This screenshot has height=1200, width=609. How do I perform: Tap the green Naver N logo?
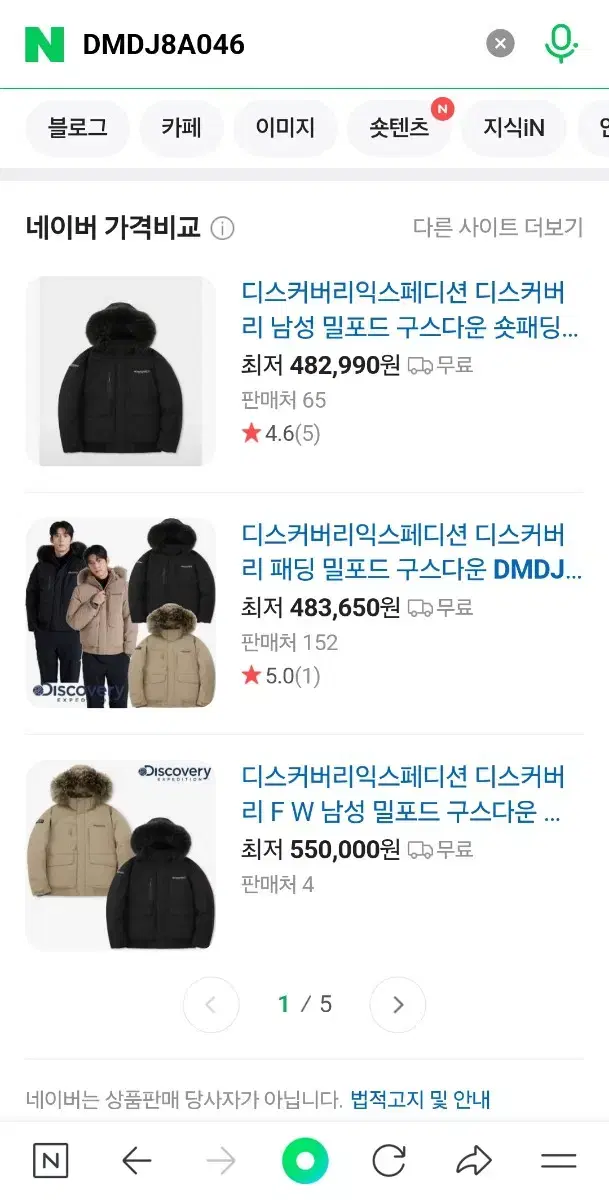(x=44, y=44)
